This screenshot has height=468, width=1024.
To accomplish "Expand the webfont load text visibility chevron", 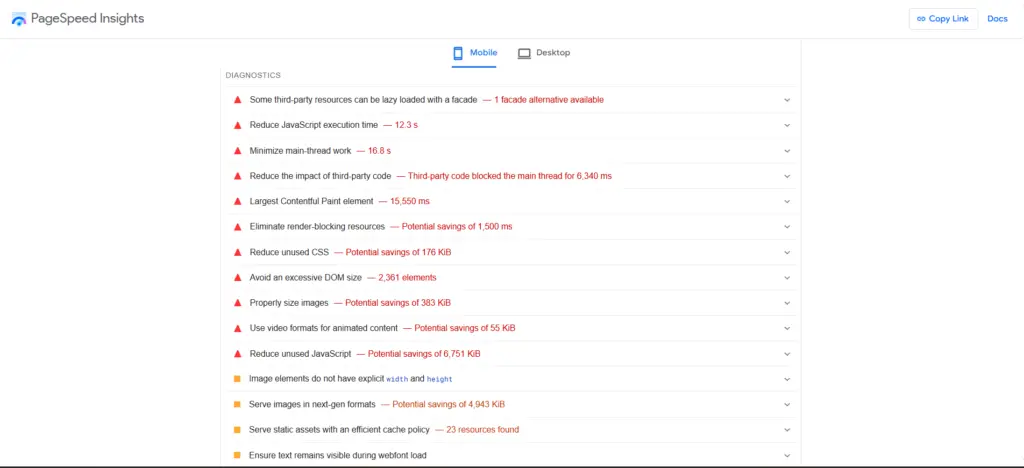I will pyautogui.click(x=787, y=455).
